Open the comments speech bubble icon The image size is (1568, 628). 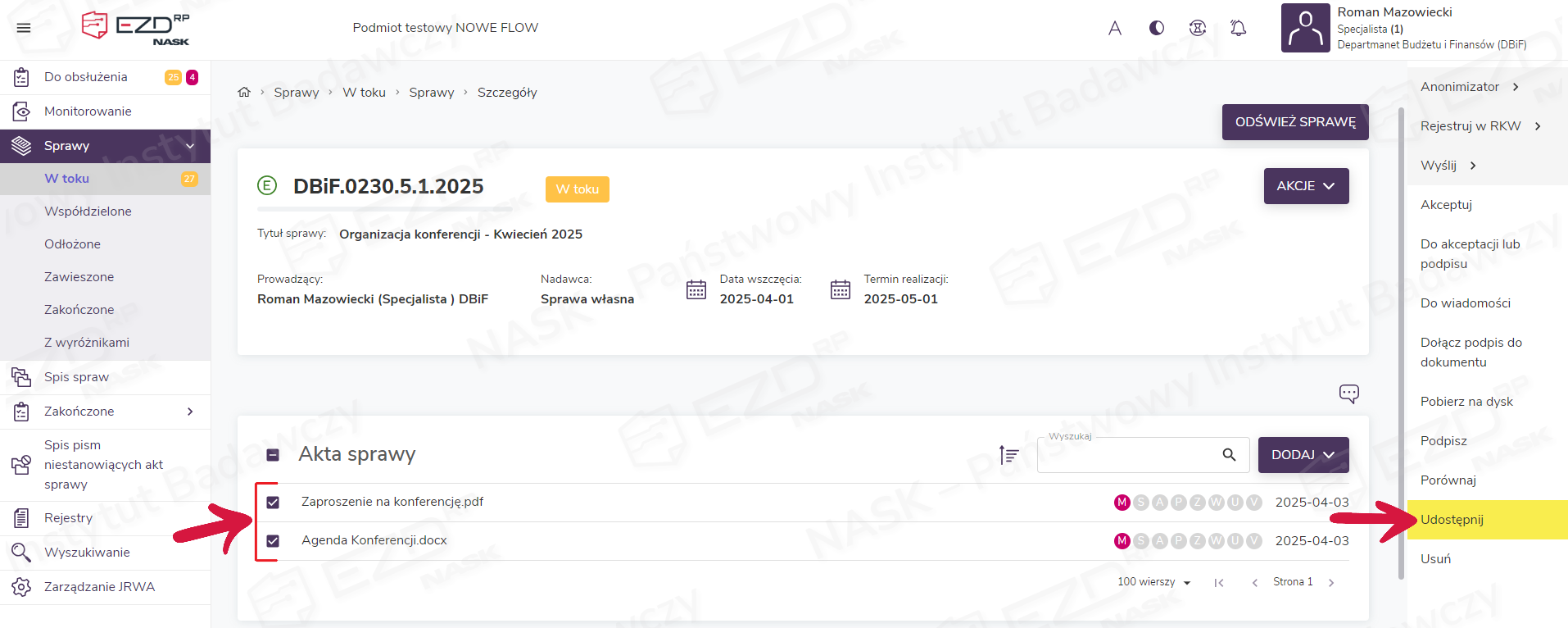coord(1348,394)
